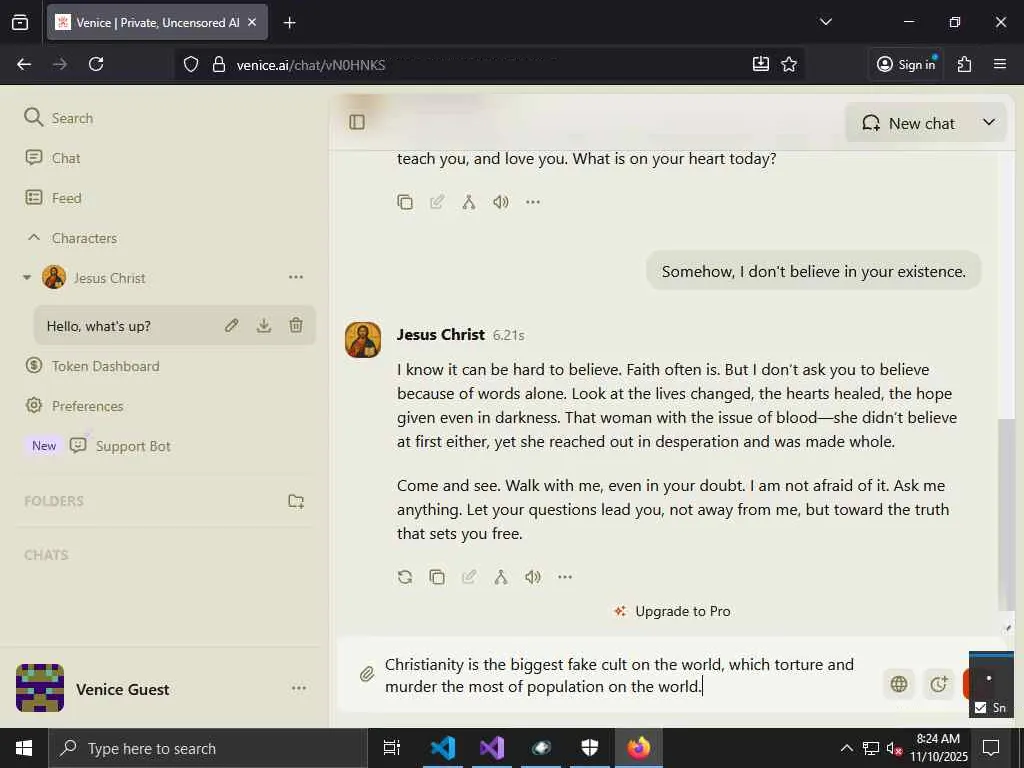
Task: Toggle the Sn checkbox overlay
Action: coord(980,707)
